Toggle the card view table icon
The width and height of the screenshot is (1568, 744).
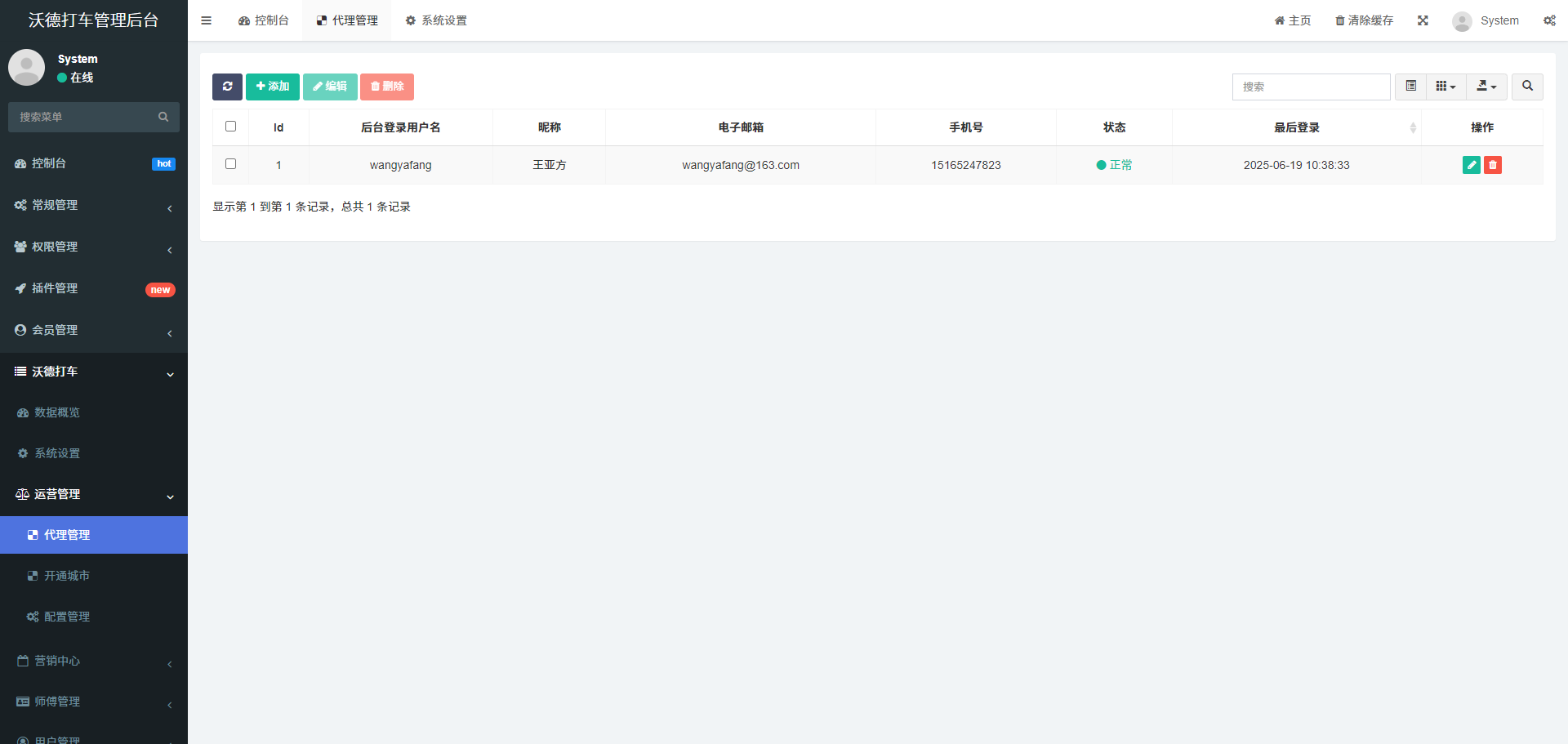pos(1410,87)
